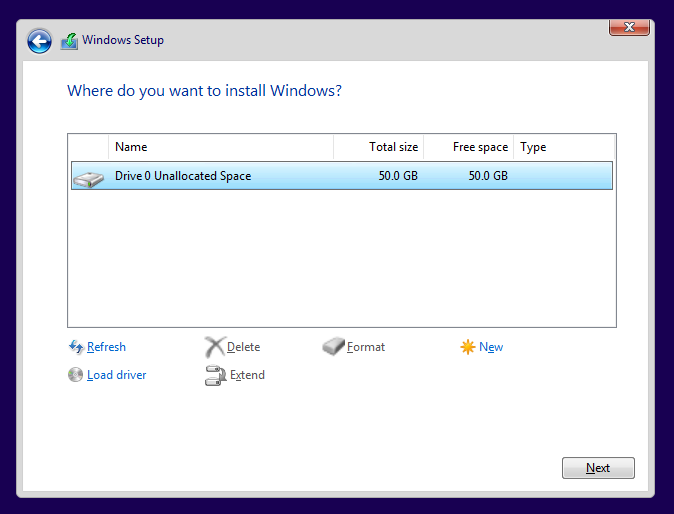Click the Refresh arrows icon
Screen dimensions: 674x514
76,347
